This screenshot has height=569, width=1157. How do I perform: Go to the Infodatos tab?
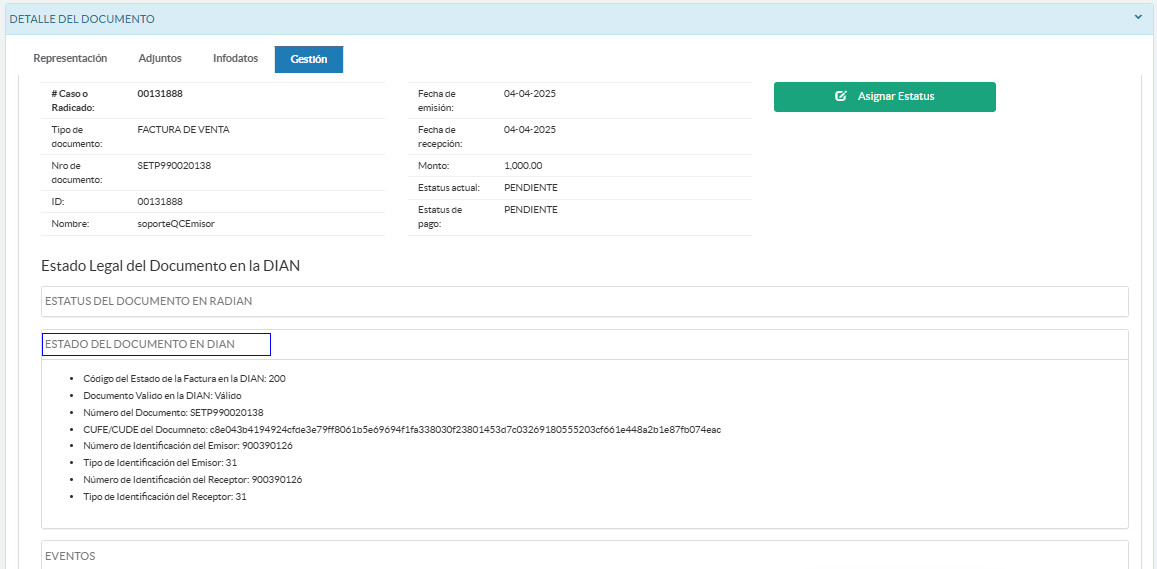click(x=235, y=59)
